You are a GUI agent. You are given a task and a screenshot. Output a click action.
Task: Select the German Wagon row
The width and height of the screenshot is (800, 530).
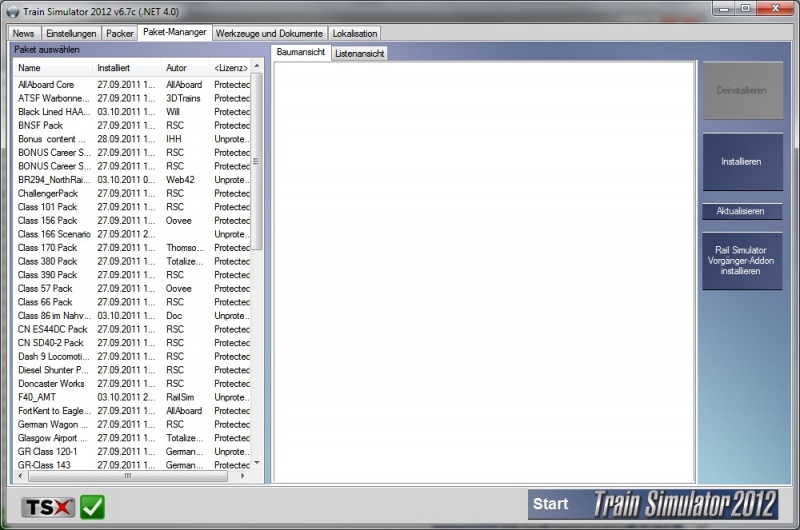(133, 425)
